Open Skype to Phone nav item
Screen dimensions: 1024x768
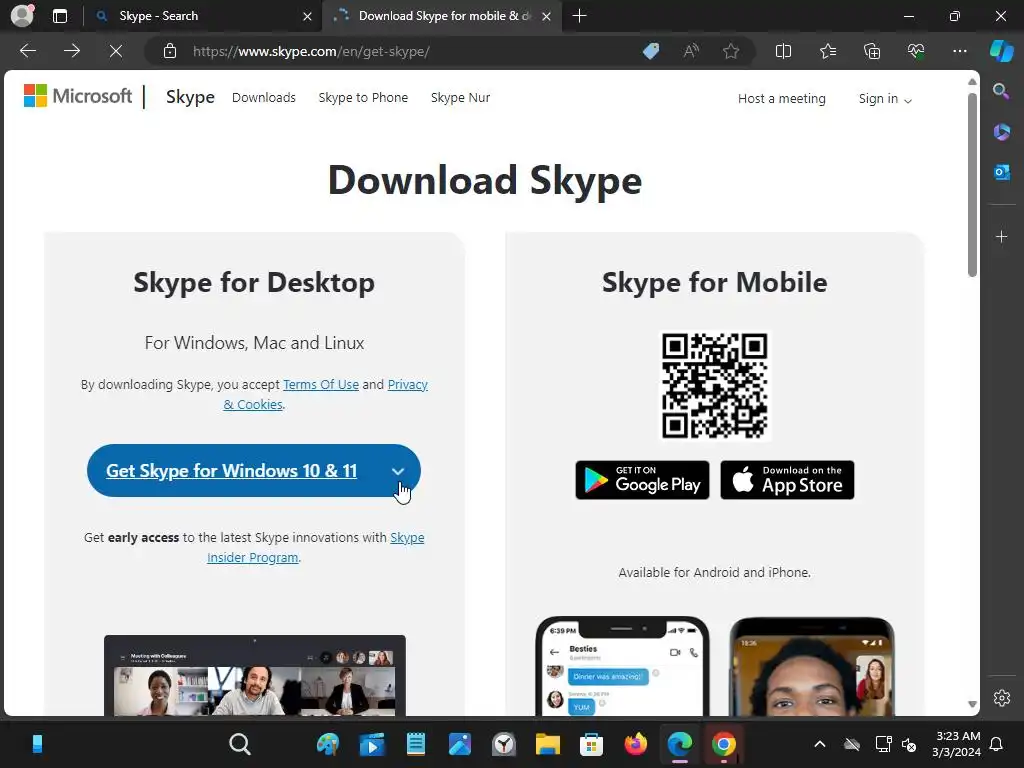(363, 97)
